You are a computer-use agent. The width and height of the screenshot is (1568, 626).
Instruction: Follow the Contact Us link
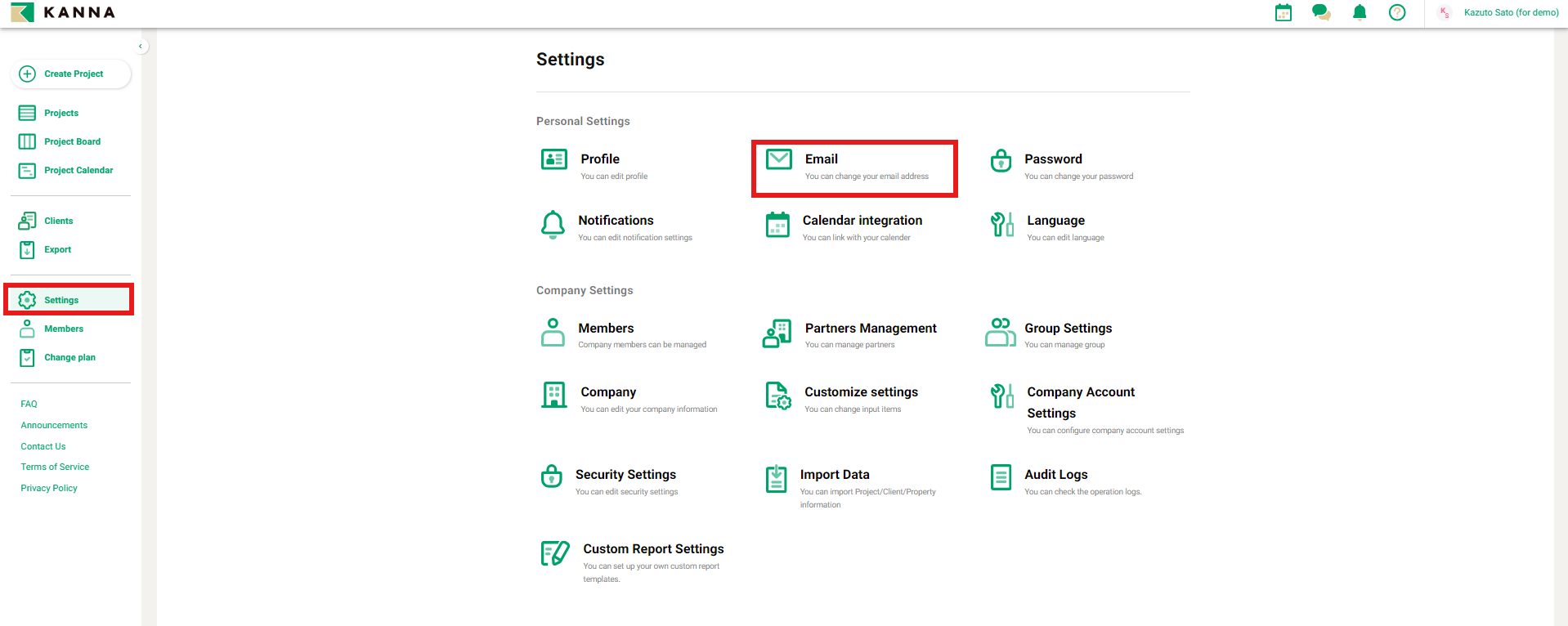[43, 446]
